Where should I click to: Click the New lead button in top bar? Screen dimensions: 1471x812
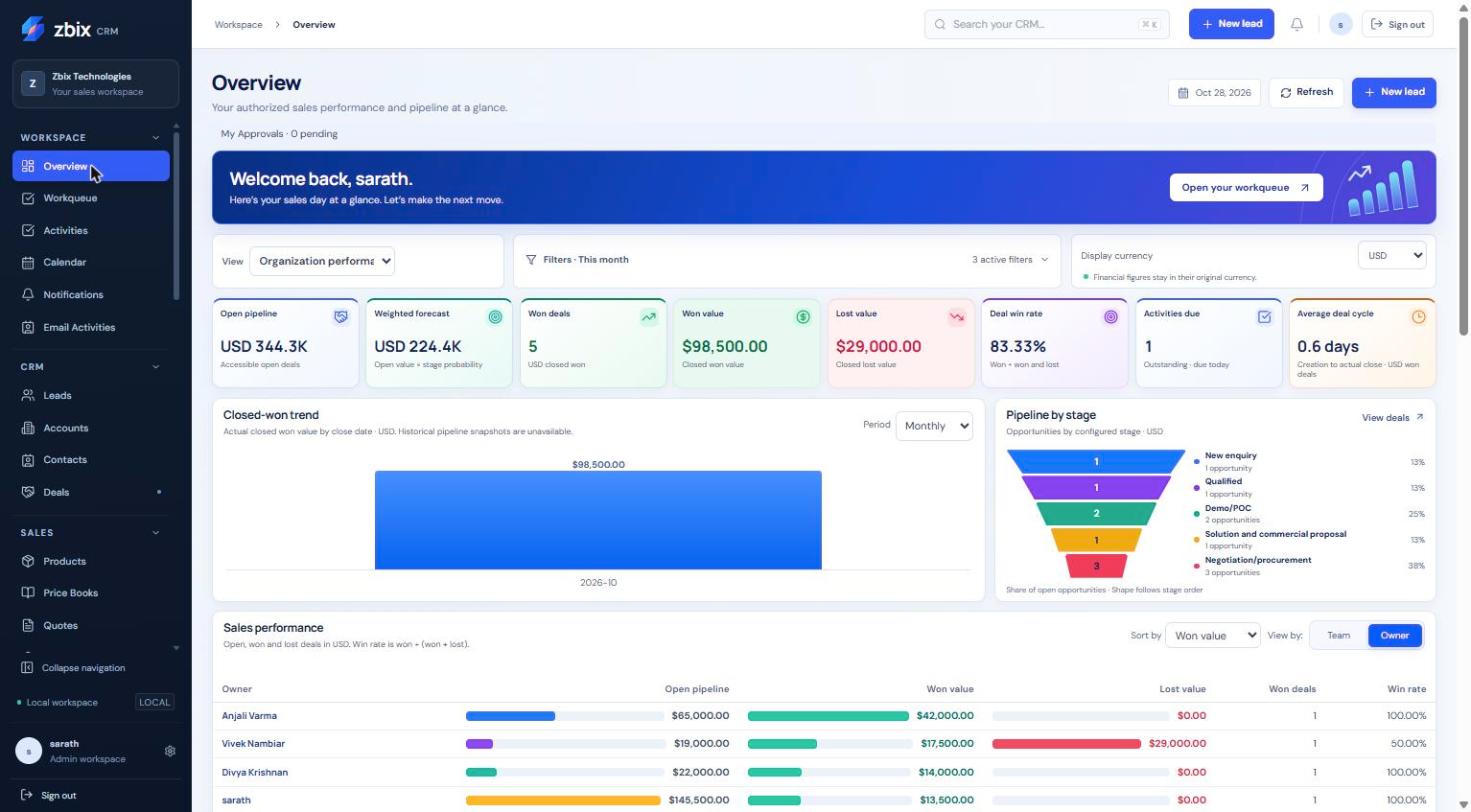(1231, 24)
